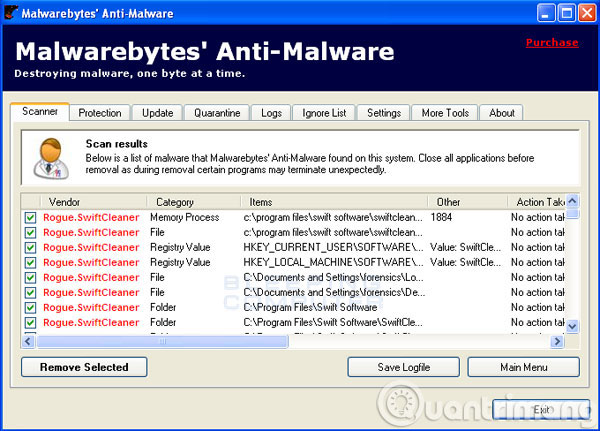Open the More Tools tab

[445, 113]
